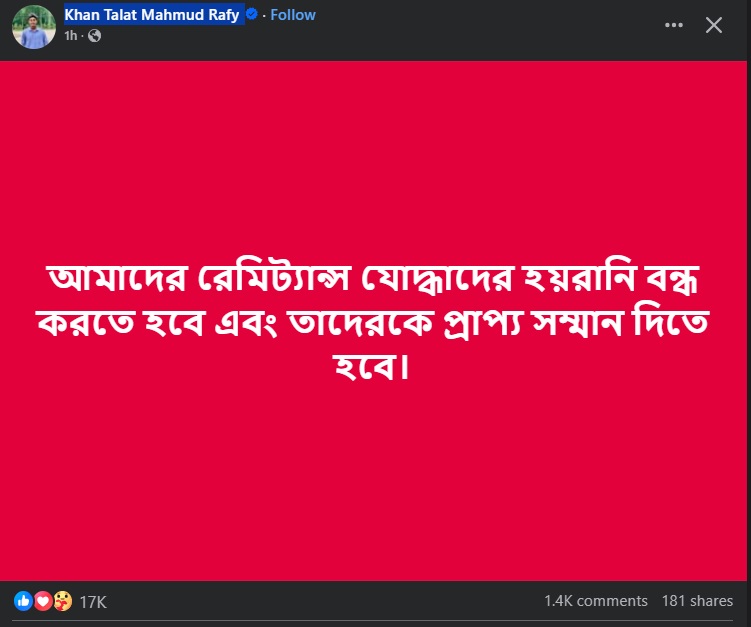Open Khan Talat Mahmud Rafy's profile picture
This screenshot has height=627, width=751.
click(x=34, y=27)
